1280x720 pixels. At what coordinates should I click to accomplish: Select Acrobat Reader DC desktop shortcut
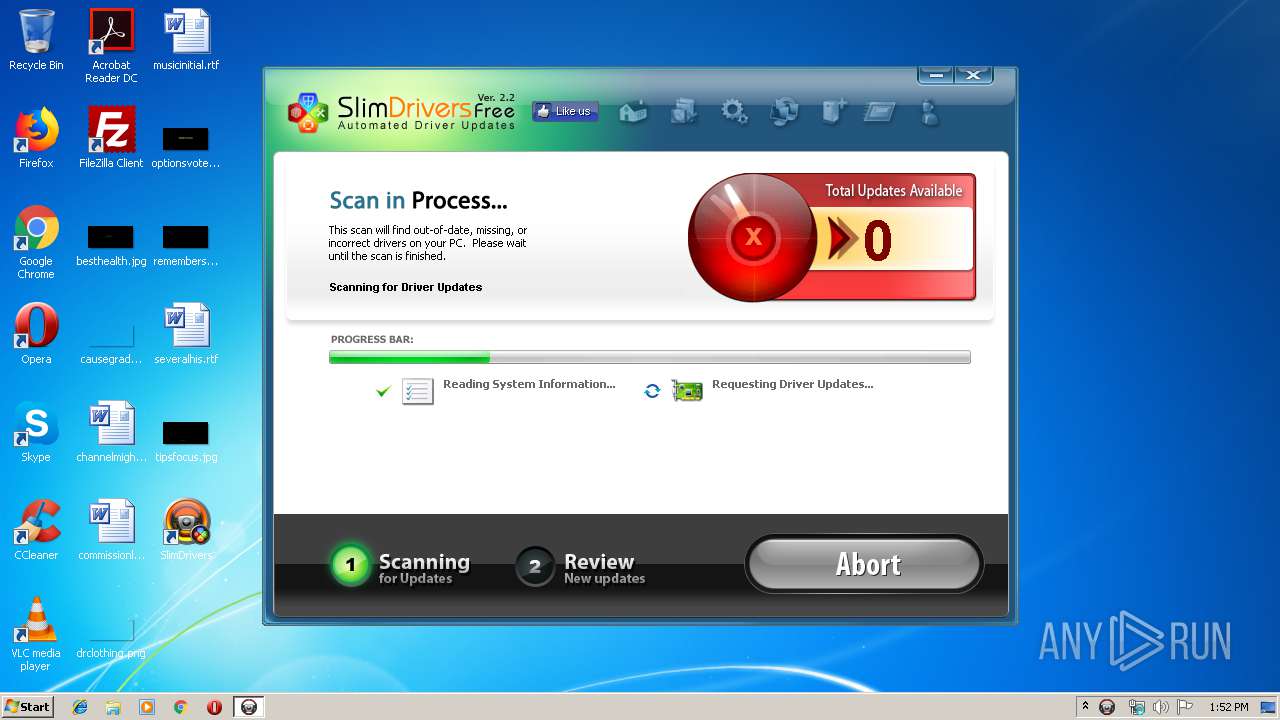point(111,46)
